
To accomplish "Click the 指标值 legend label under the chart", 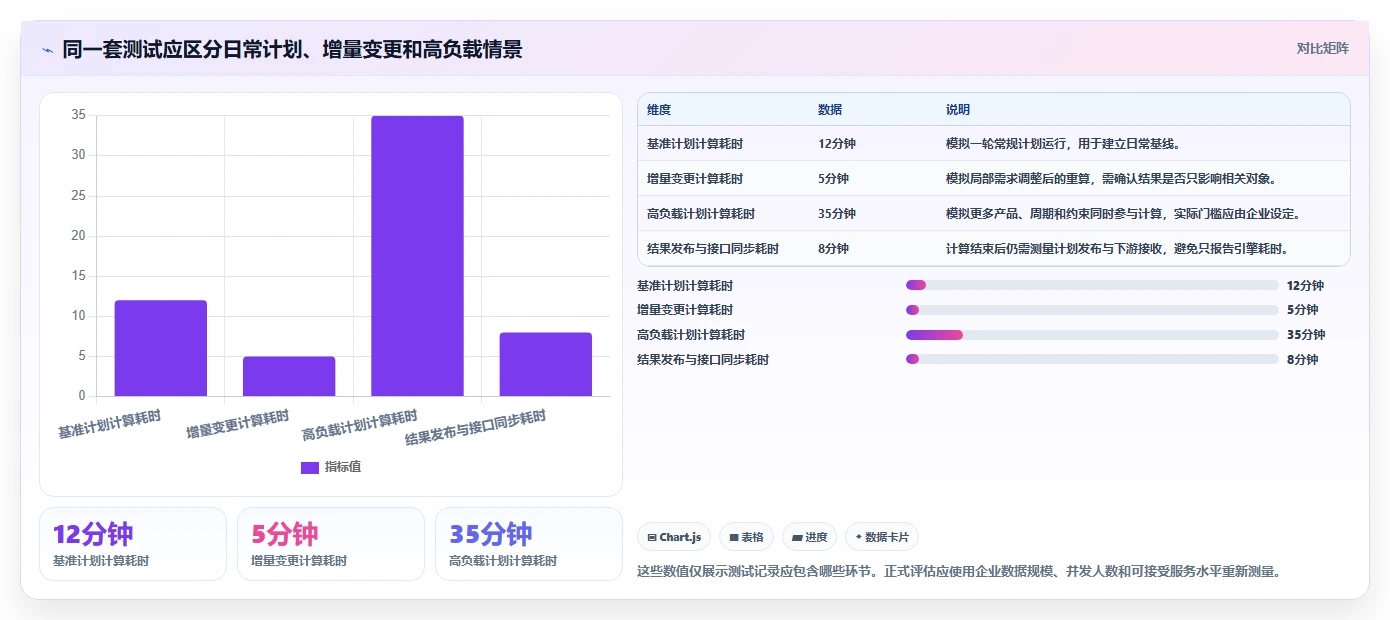I will (x=343, y=467).
